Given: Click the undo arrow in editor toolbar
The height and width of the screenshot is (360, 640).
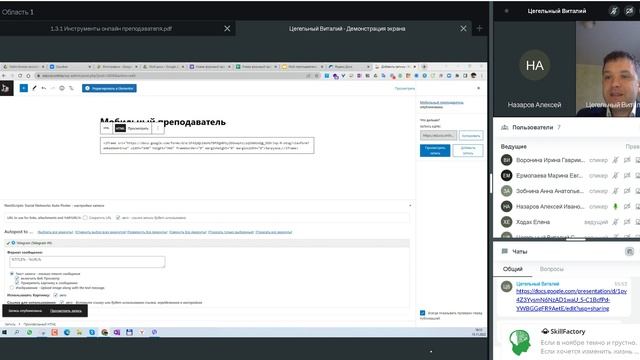Looking at the screenshot, I should tap(44, 88).
